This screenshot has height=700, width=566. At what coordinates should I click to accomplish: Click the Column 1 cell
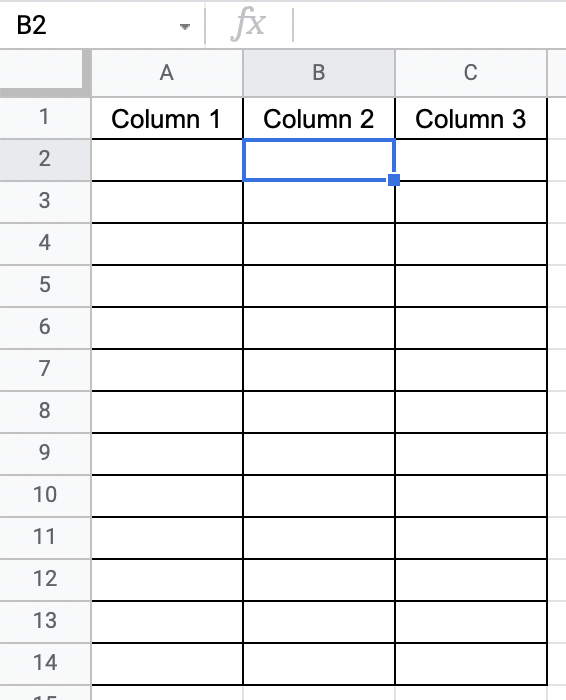pos(167,119)
